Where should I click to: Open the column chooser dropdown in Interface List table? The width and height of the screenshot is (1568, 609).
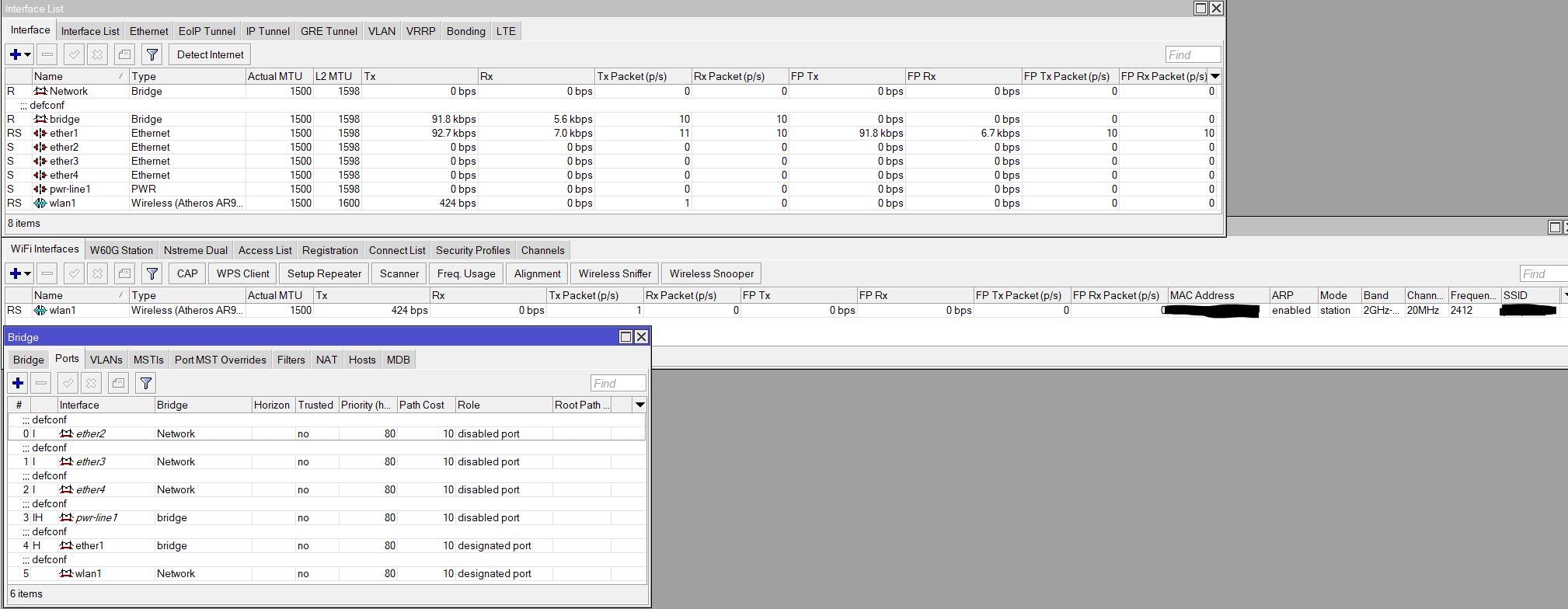tap(1215, 76)
